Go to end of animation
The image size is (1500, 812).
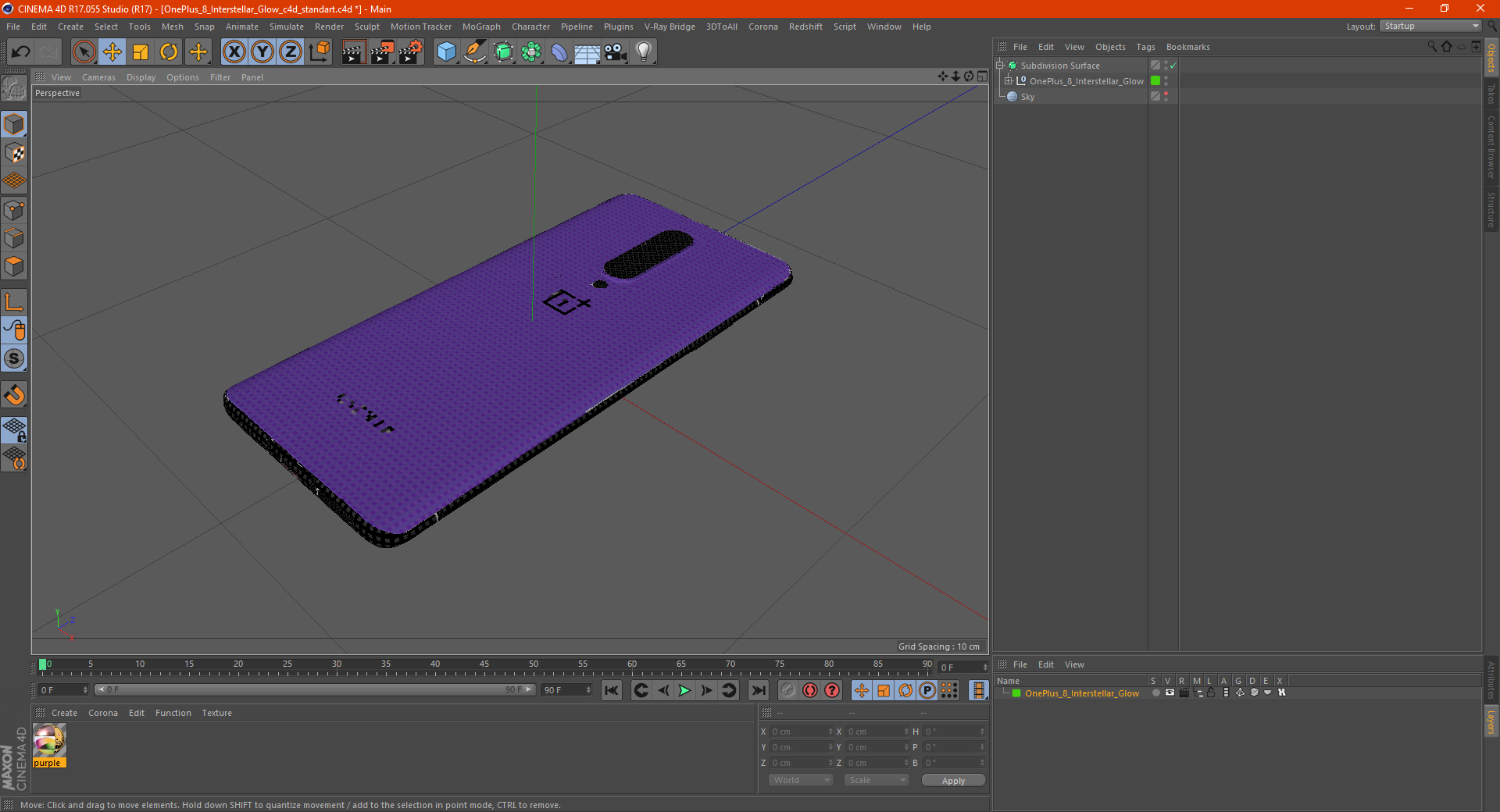pyautogui.click(x=758, y=690)
